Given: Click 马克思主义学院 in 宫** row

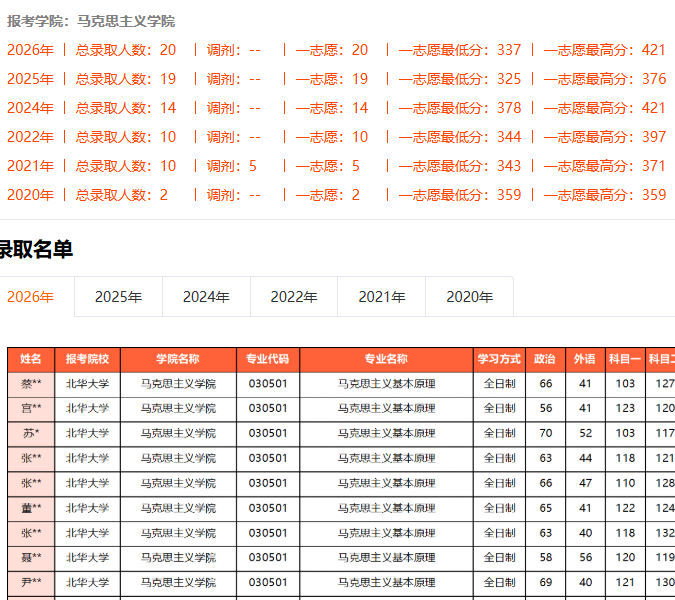Looking at the screenshot, I should point(178,408).
